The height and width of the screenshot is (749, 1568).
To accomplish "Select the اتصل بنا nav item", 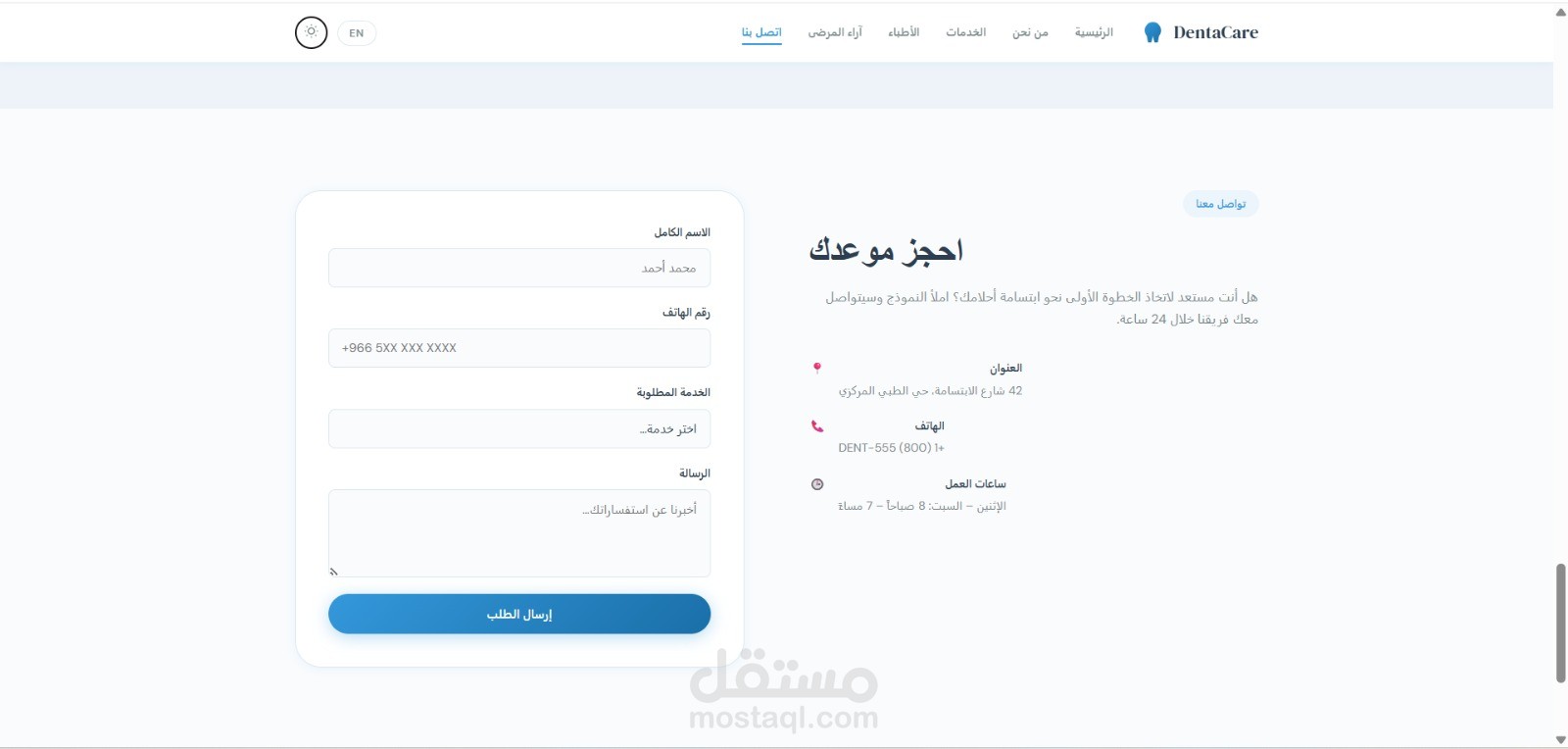I will [x=761, y=32].
